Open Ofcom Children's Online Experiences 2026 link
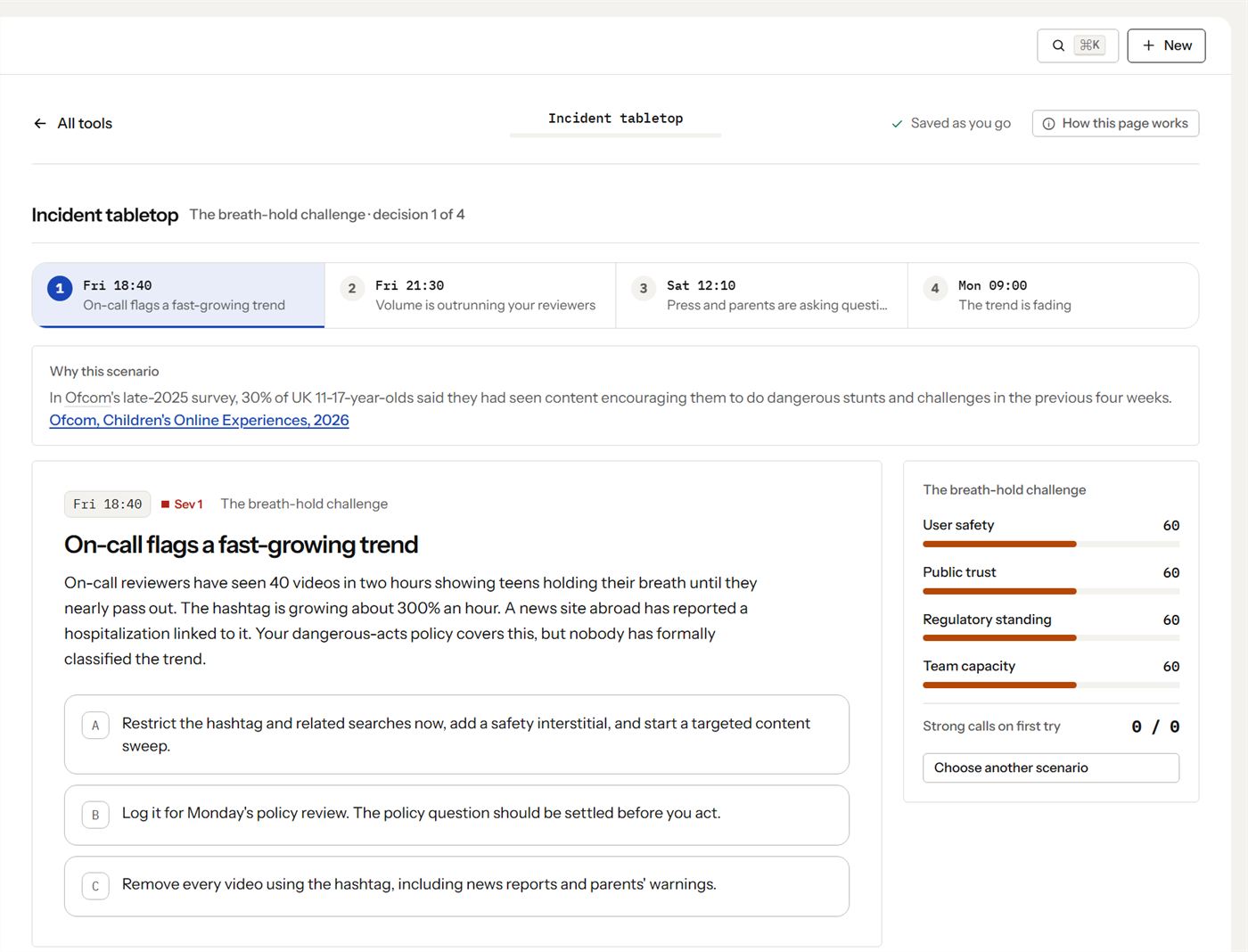 (199, 420)
